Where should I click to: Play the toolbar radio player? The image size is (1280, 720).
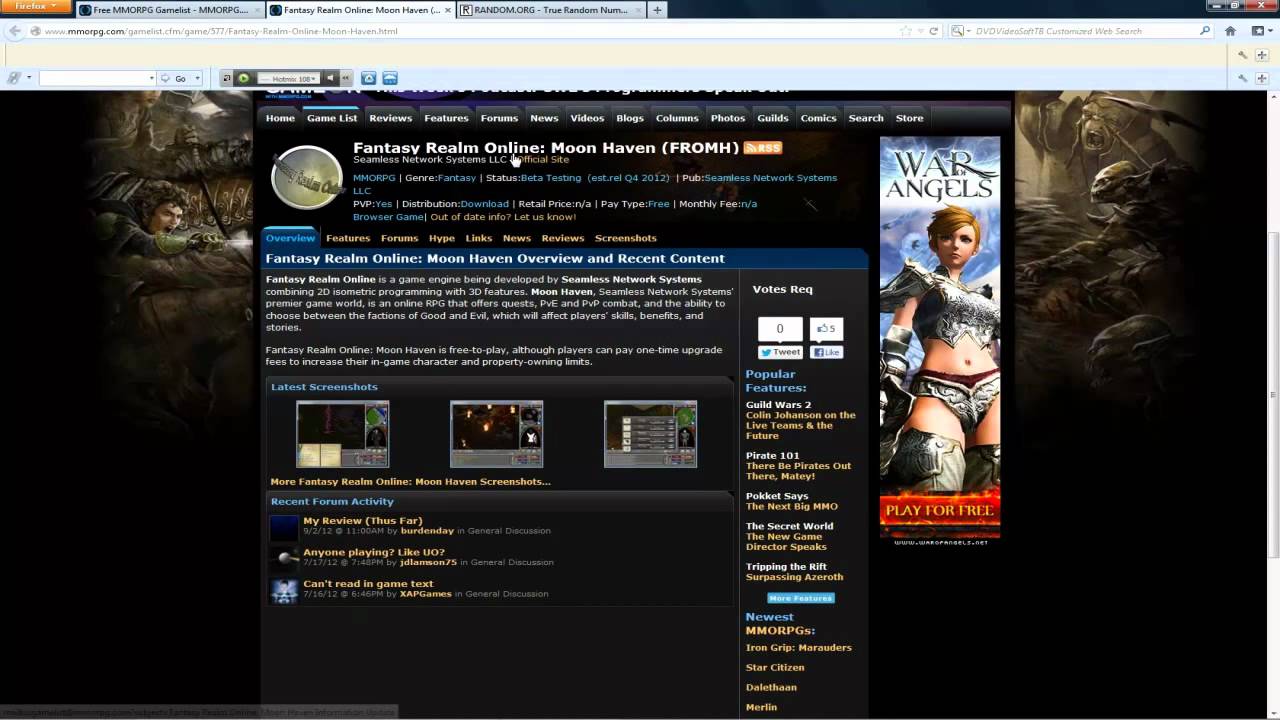242,78
